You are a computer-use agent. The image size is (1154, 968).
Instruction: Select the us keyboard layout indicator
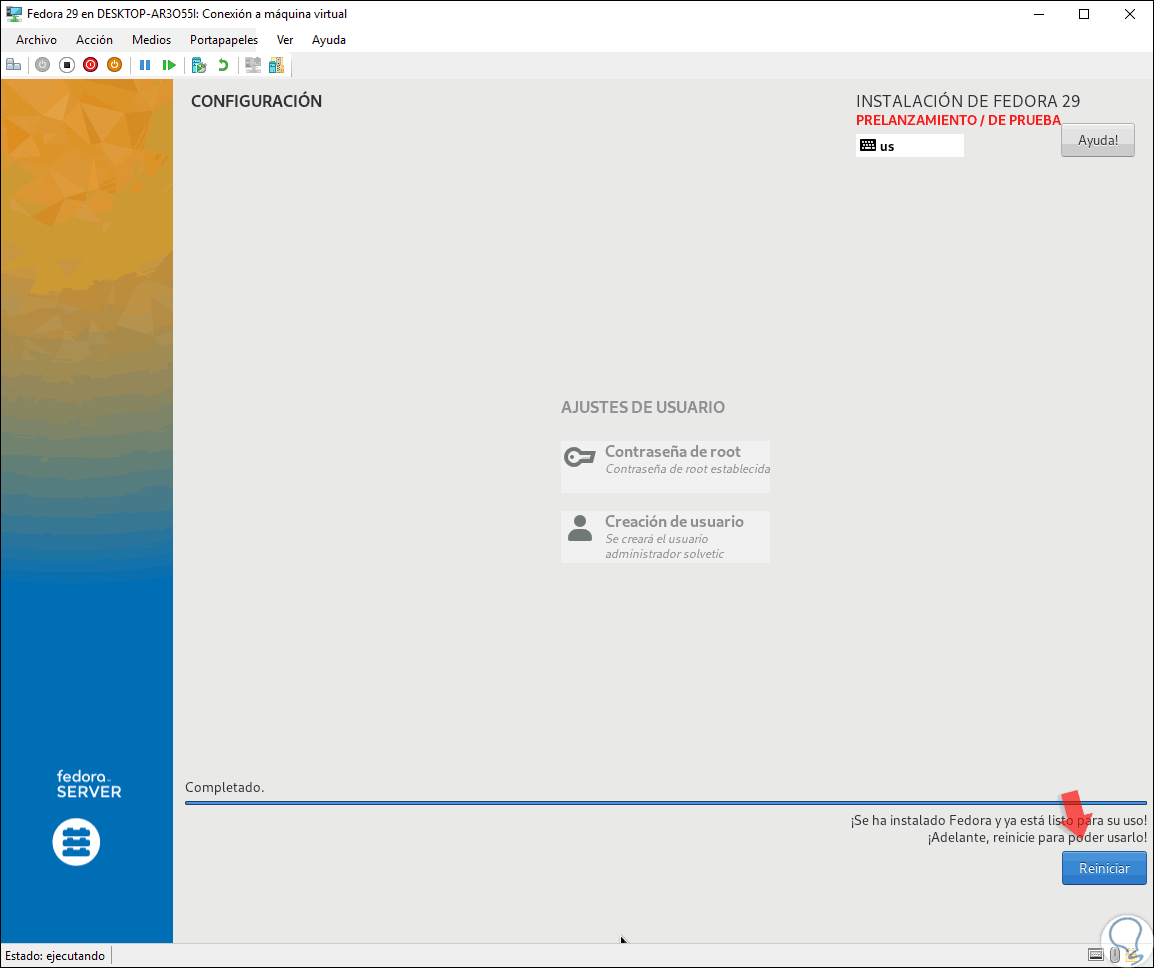tap(910, 146)
